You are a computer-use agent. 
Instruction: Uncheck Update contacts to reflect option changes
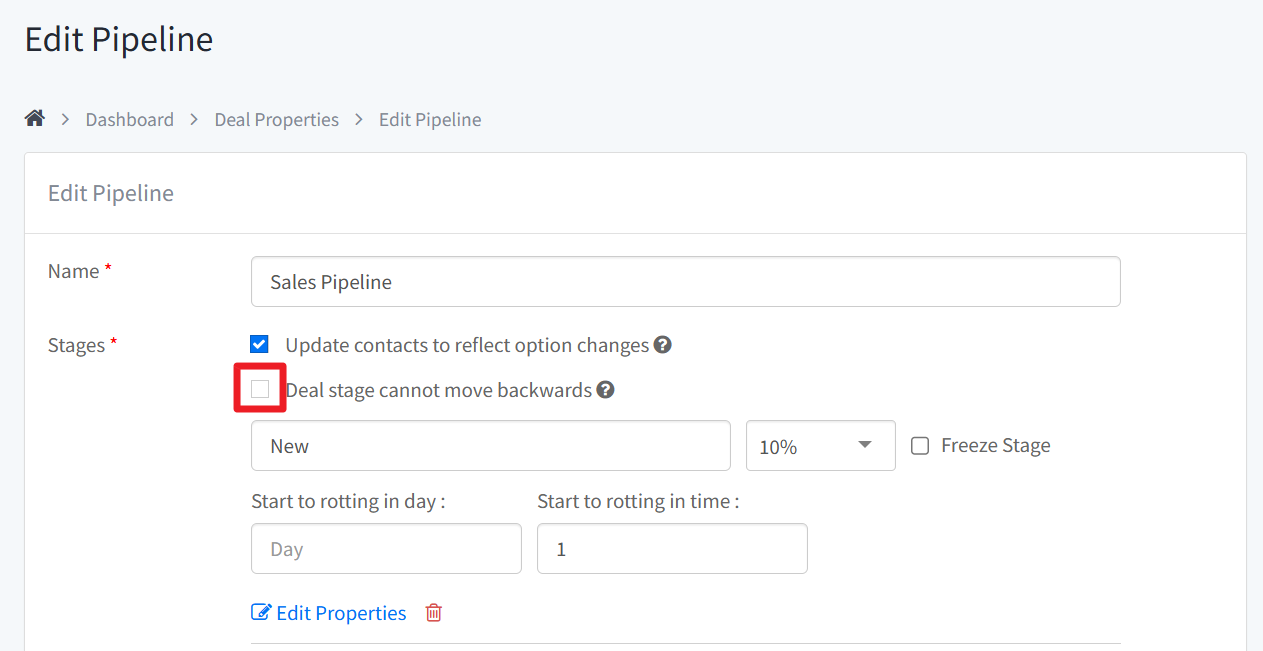pos(260,345)
